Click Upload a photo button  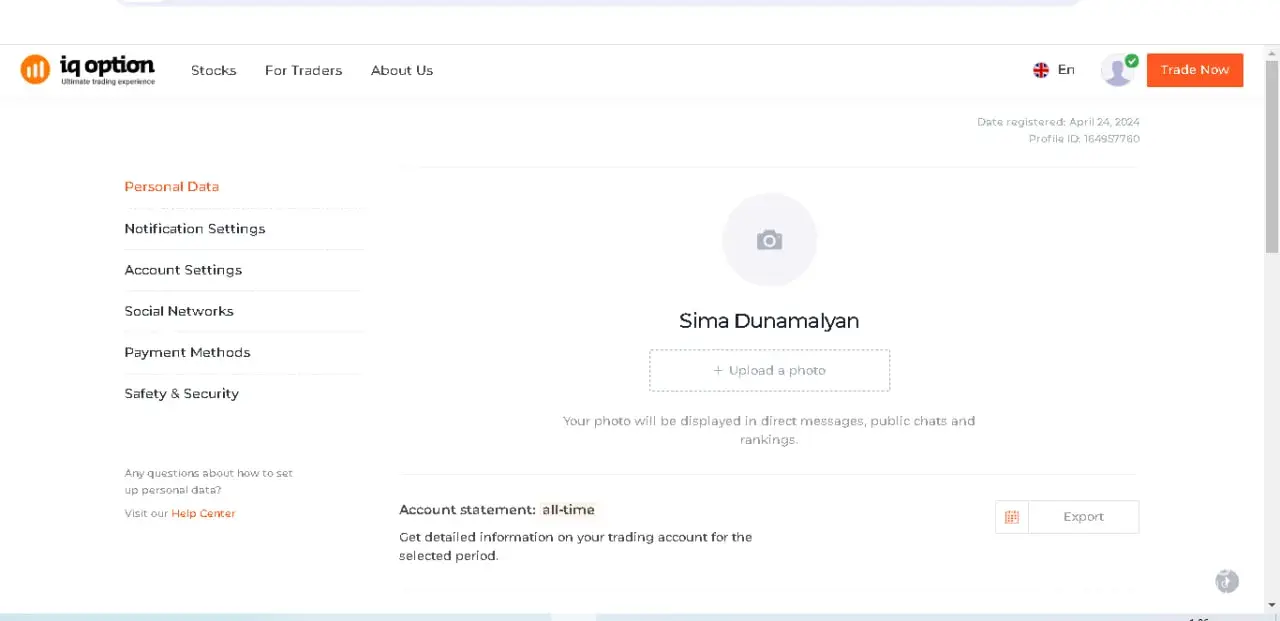[769, 370]
